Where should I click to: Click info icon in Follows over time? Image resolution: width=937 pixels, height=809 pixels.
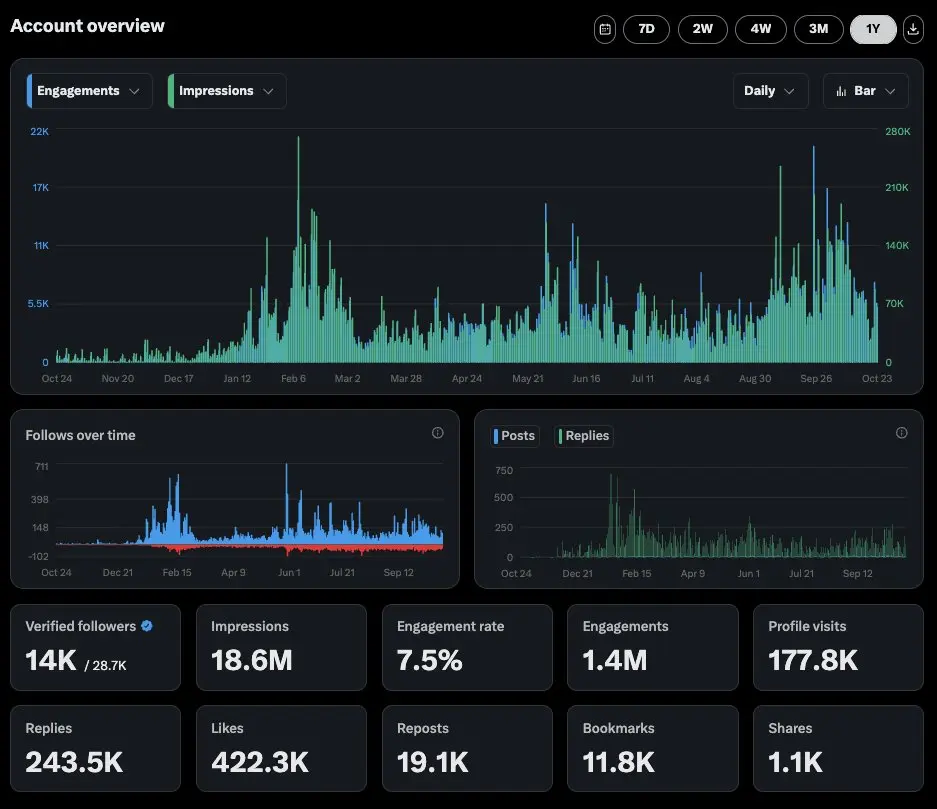(438, 433)
